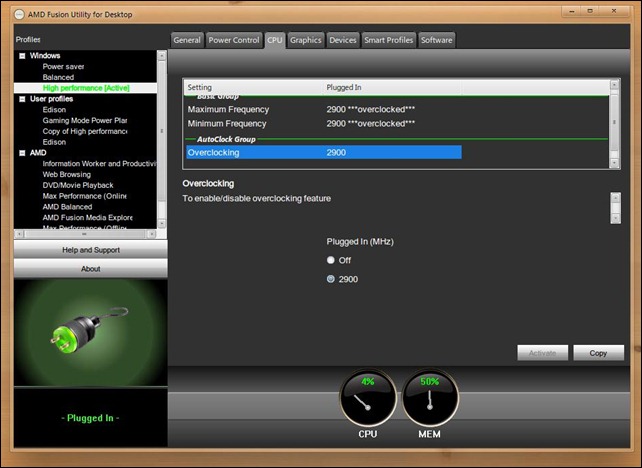
Task: Open the General tab
Action: point(187,40)
